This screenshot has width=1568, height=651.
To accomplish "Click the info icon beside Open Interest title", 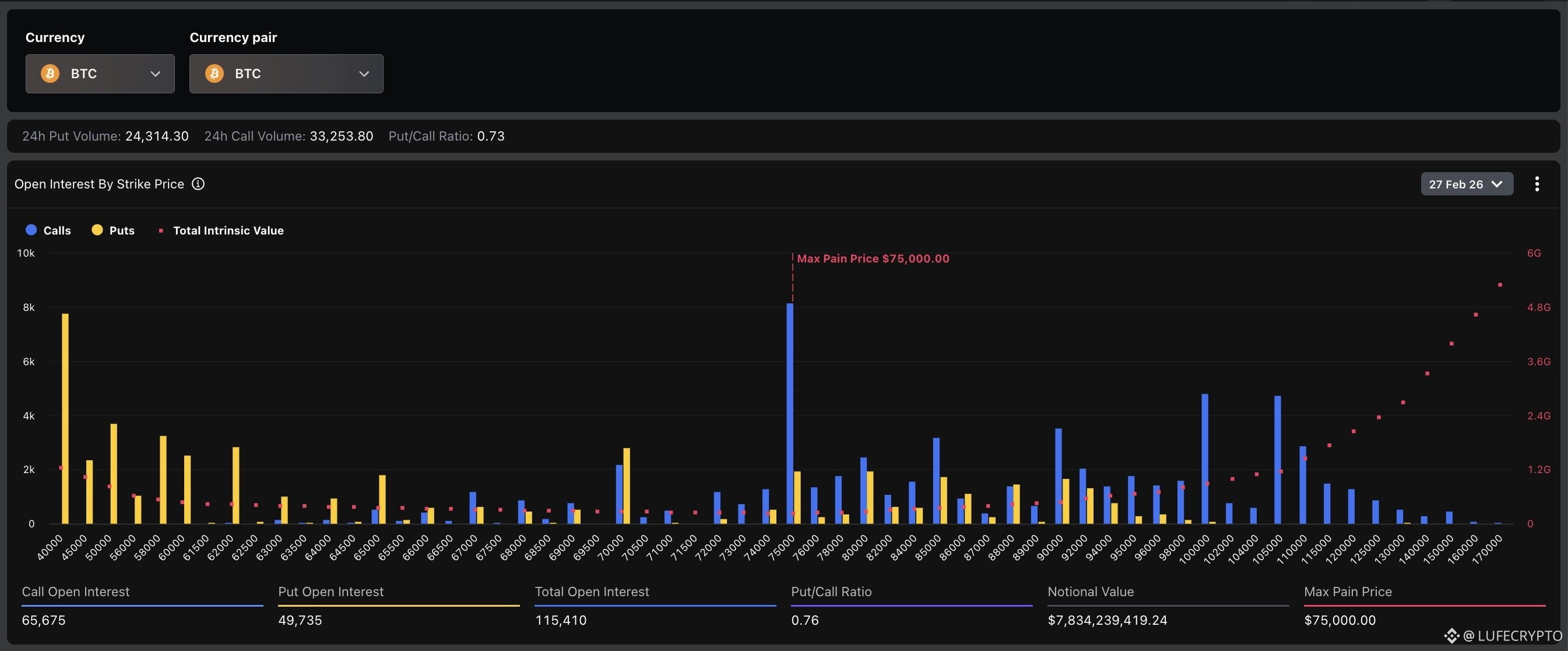I will 198,184.
